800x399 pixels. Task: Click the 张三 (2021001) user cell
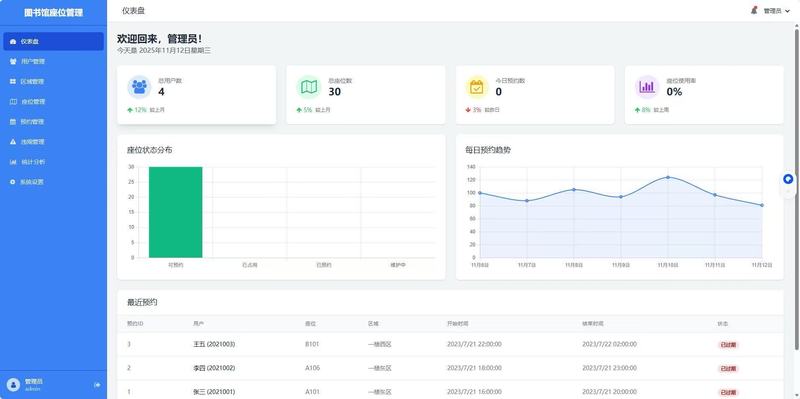click(x=214, y=392)
